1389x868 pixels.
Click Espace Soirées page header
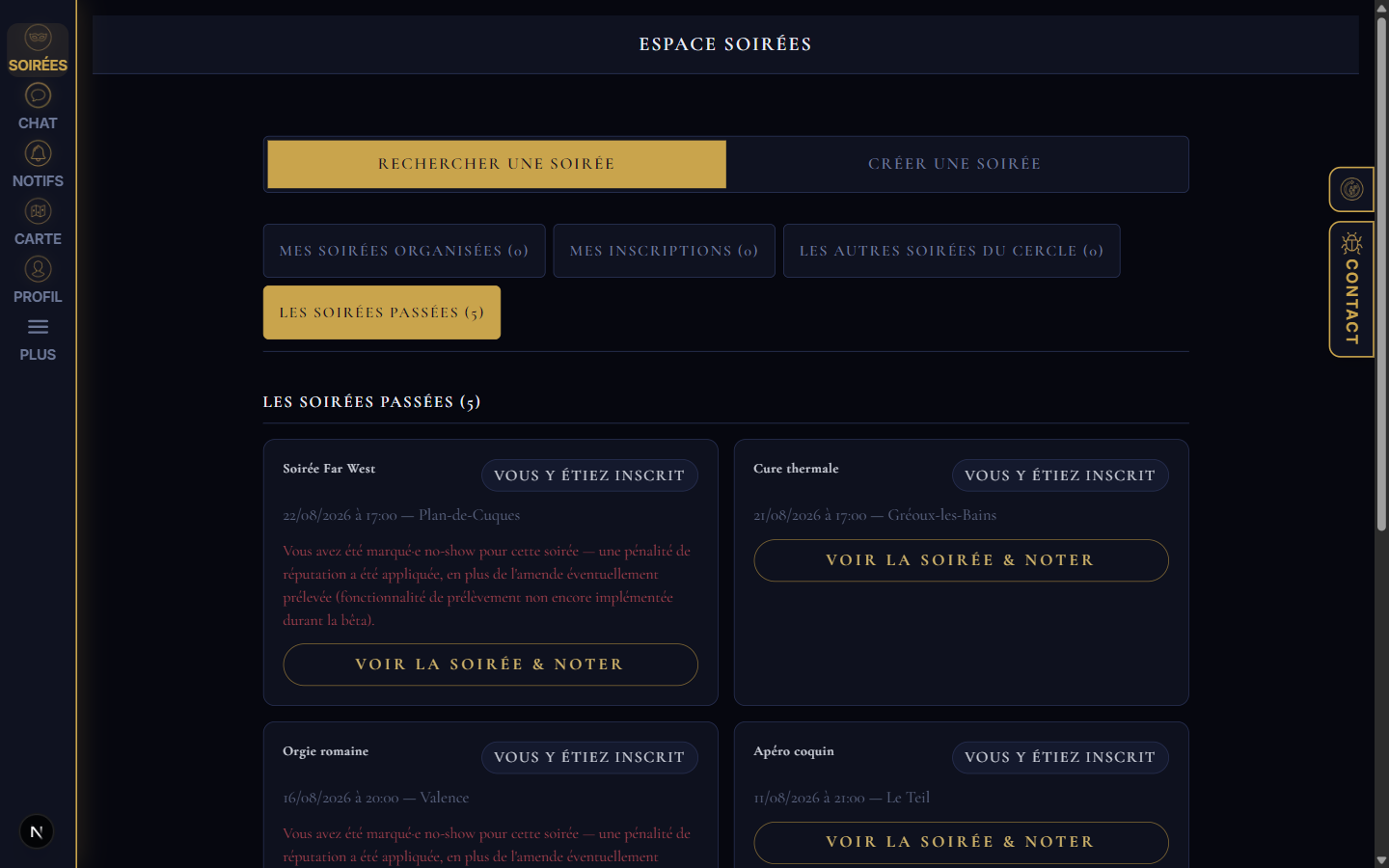pos(725,44)
